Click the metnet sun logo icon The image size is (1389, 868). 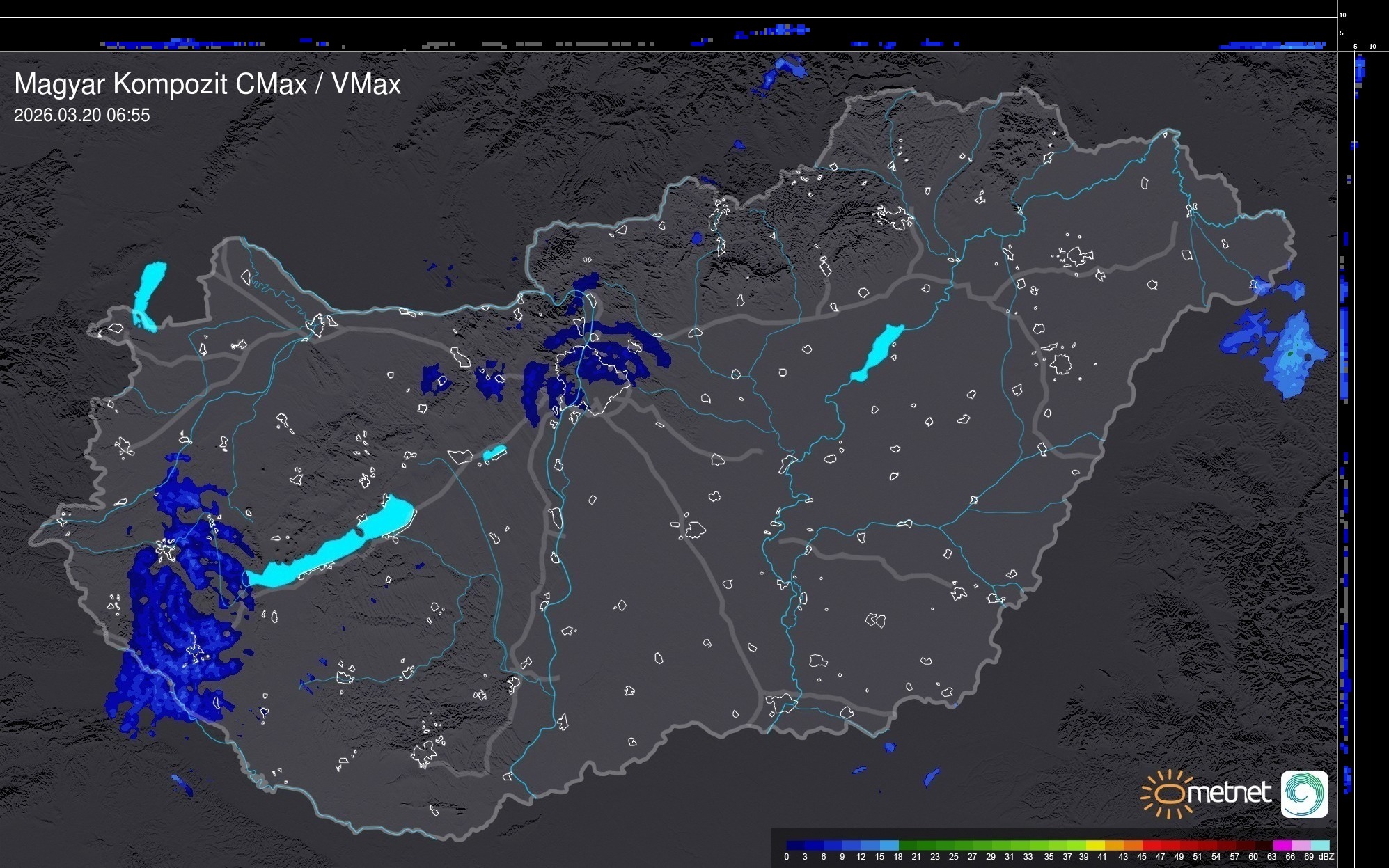1169,794
